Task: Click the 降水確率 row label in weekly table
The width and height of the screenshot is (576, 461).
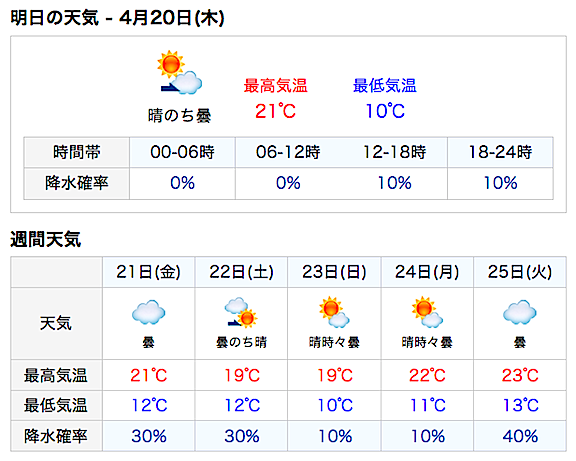Action: pyautogui.click(x=56, y=436)
